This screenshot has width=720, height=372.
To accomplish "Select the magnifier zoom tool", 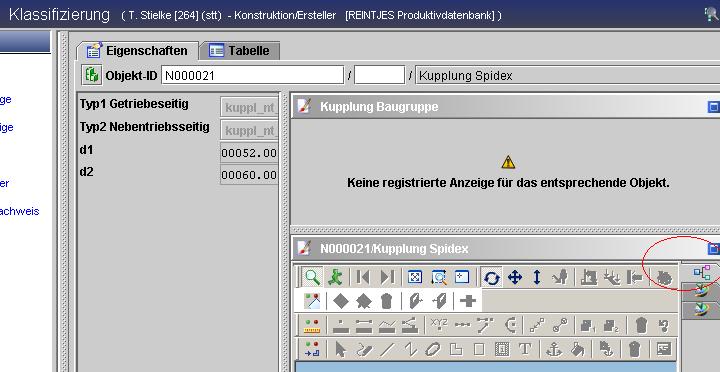I will (x=313, y=277).
